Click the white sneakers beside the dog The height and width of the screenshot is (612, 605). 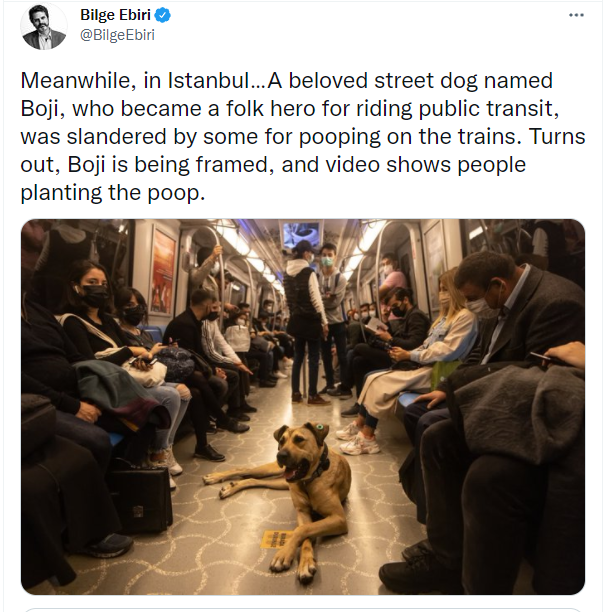[357, 438]
